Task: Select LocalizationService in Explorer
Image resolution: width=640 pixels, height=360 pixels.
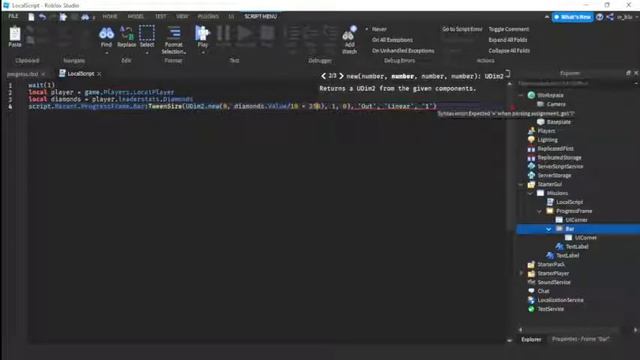Action: [560, 300]
